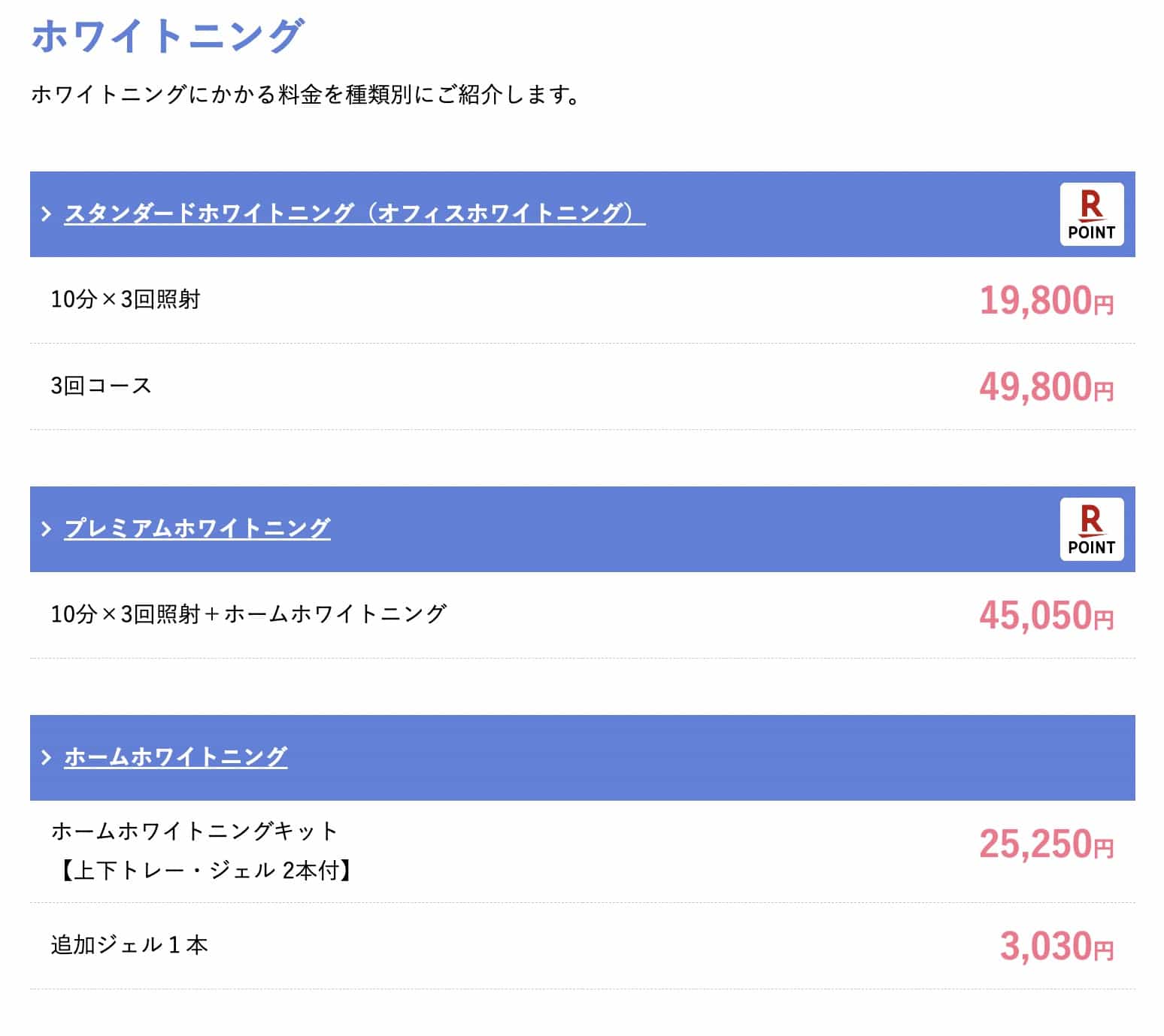
Task: Click the Rakuten POINT icon in Standard Whitening header
Action: (1091, 214)
